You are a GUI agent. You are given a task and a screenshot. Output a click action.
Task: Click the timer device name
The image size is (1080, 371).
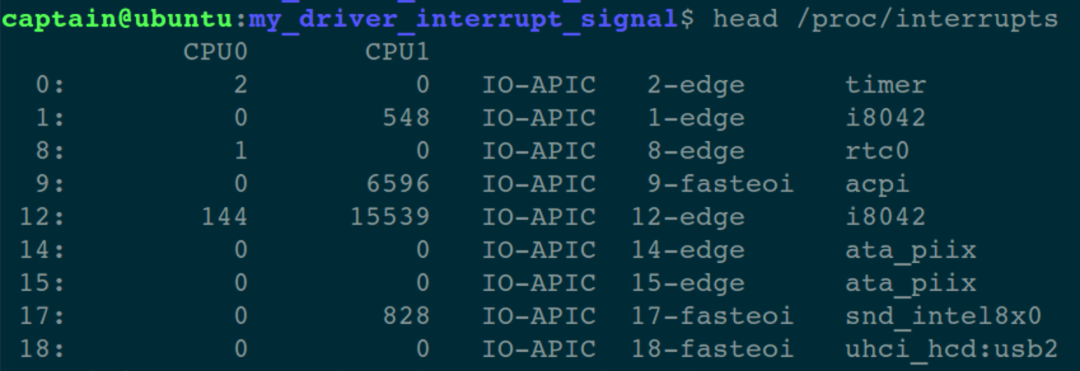[886, 85]
